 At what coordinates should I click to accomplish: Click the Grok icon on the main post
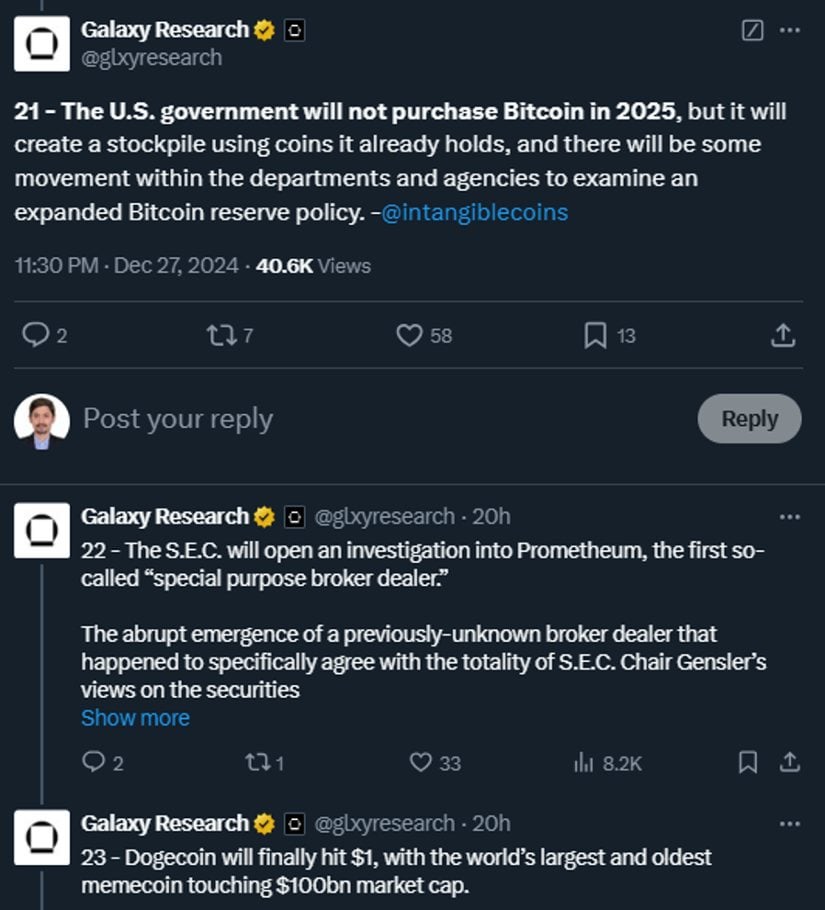(x=752, y=30)
